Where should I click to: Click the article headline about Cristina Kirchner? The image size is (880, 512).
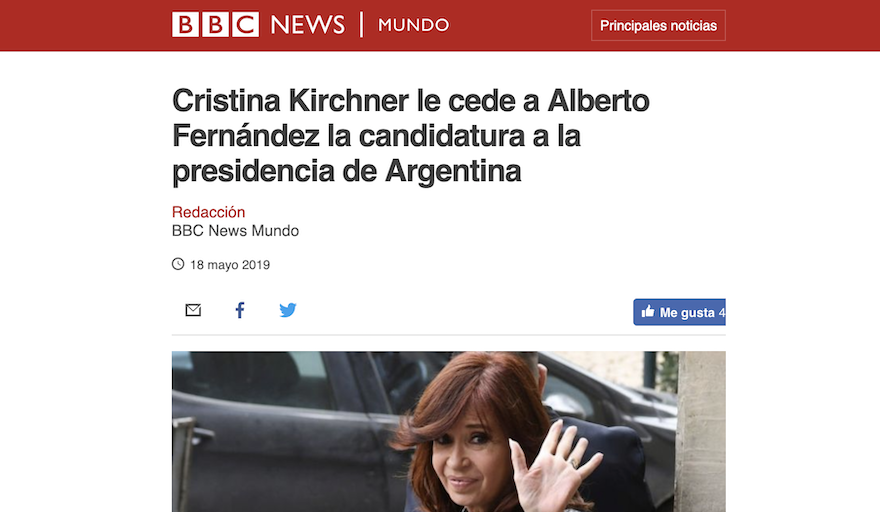410,135
